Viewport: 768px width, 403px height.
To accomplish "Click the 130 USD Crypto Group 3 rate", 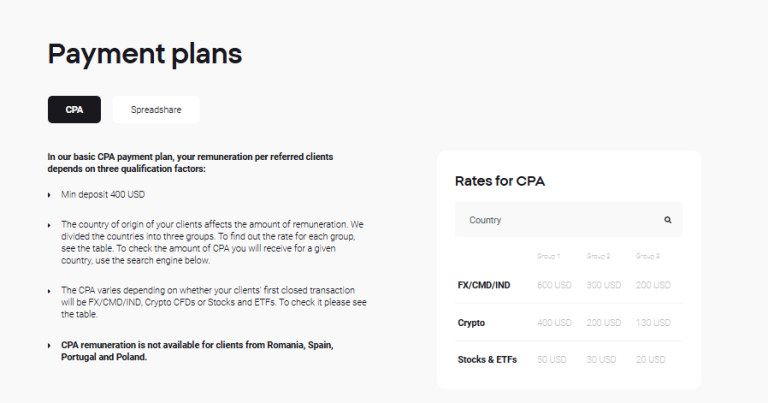I will [653, 323].
